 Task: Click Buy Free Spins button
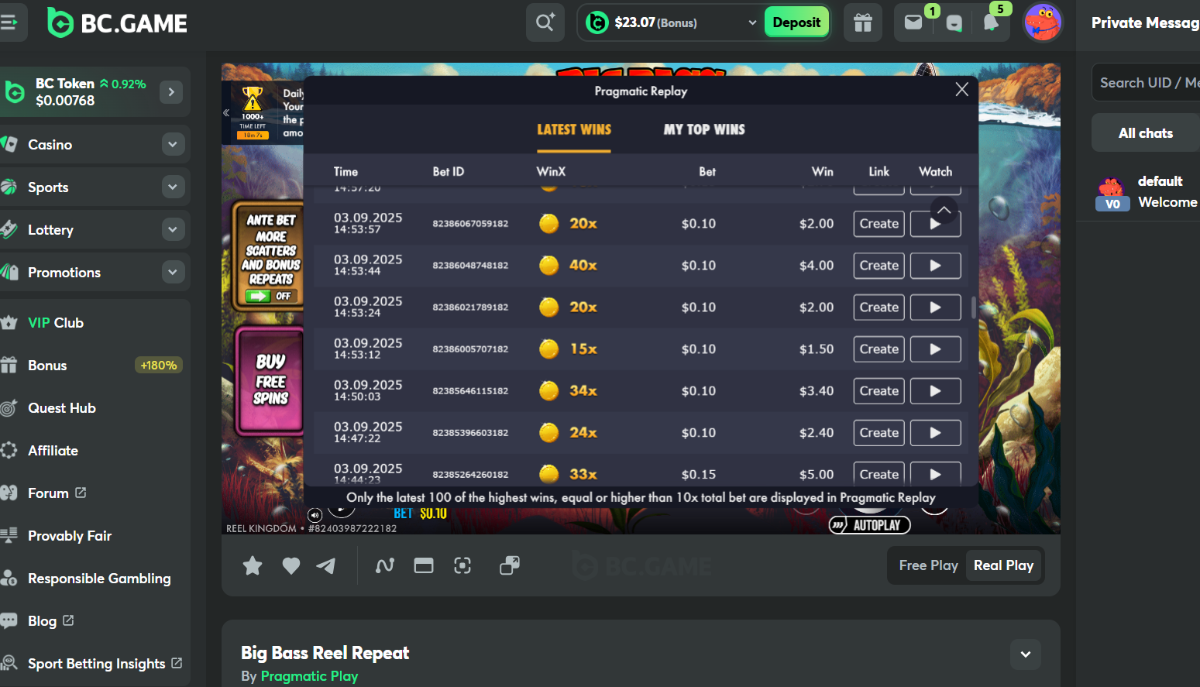[270, 380]
